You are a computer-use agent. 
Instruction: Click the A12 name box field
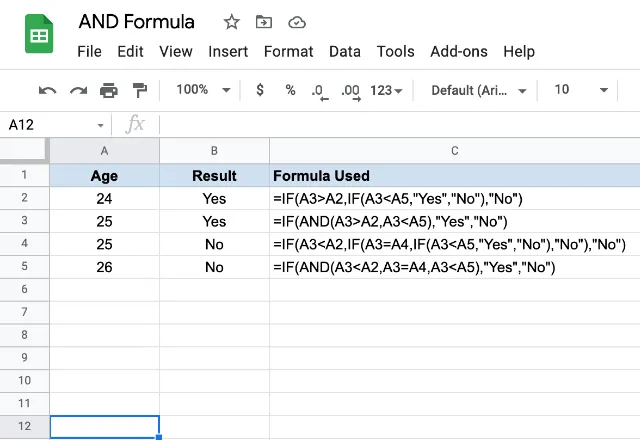(x=56, y=124)
